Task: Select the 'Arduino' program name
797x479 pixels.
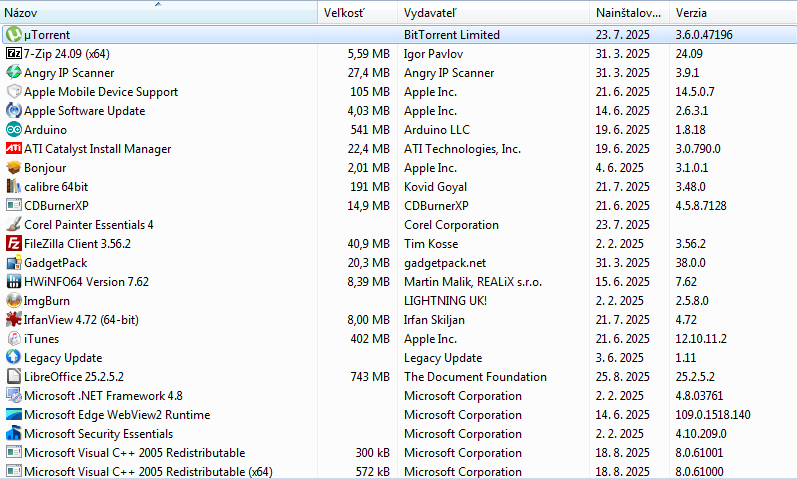Action: pos(45,130)
